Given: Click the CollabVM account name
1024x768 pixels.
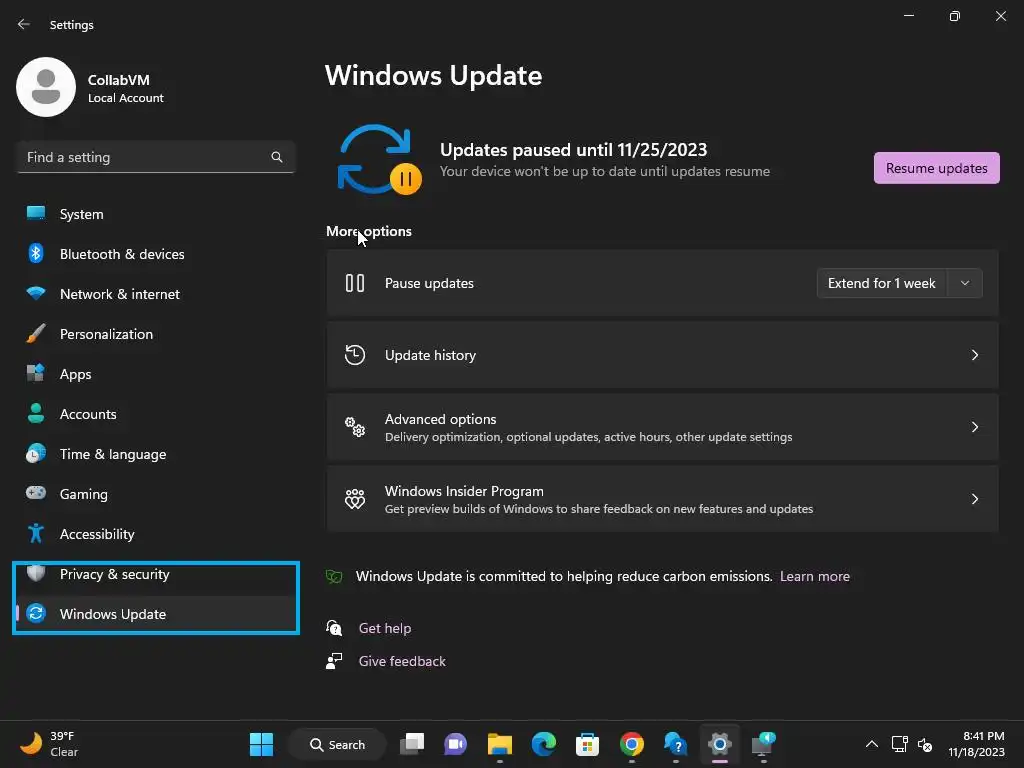Looking at the screenshot, I should (119, 80).
